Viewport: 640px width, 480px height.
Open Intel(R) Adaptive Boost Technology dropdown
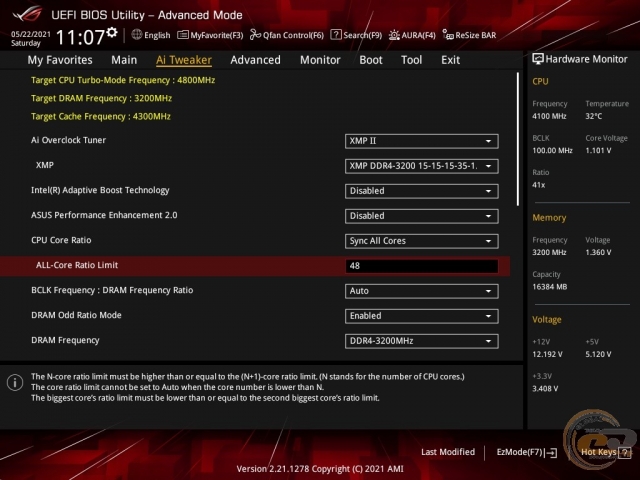tap(422, 191)
